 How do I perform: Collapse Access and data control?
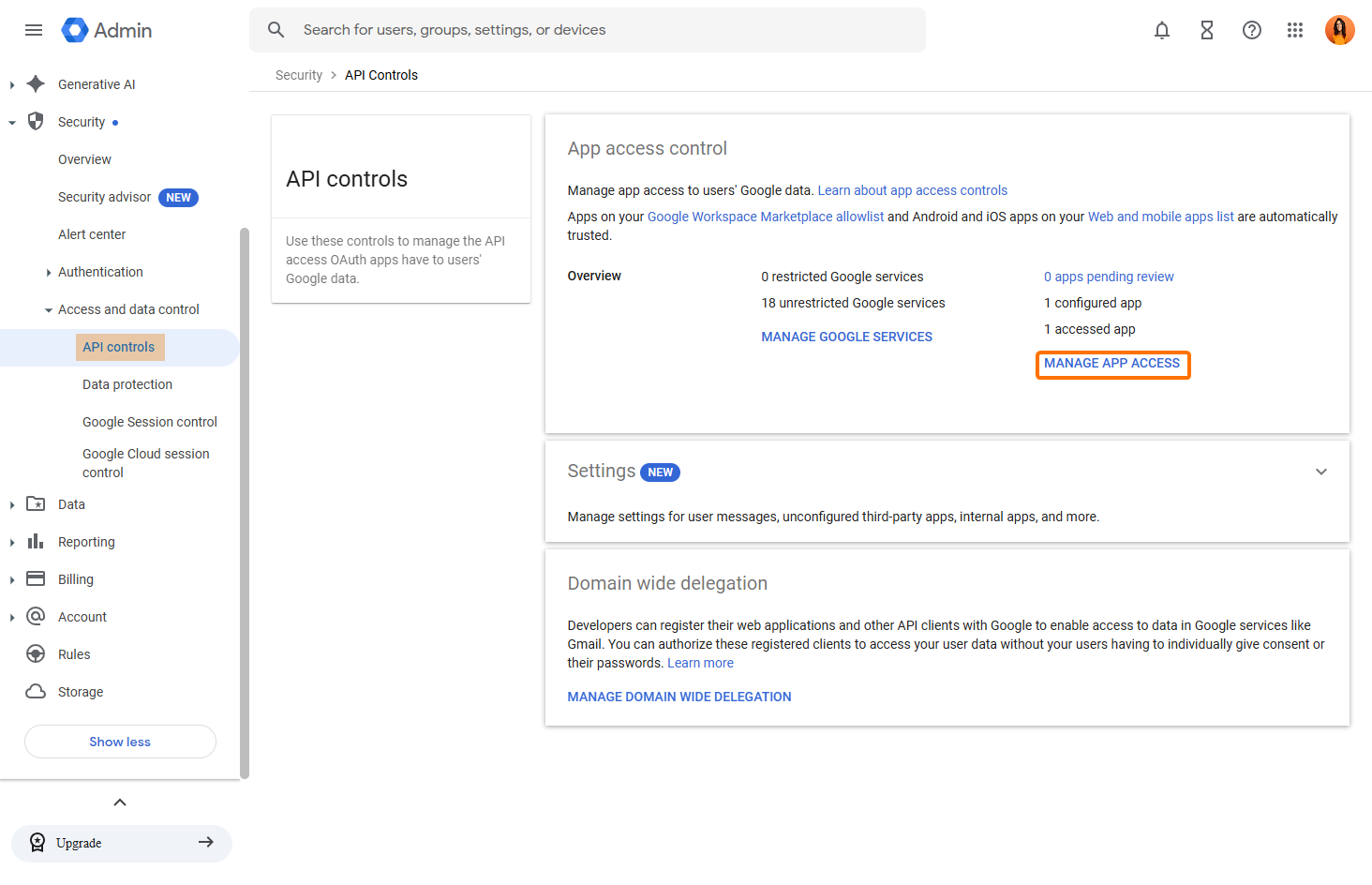pyautogui.click(x=49, y=310)
